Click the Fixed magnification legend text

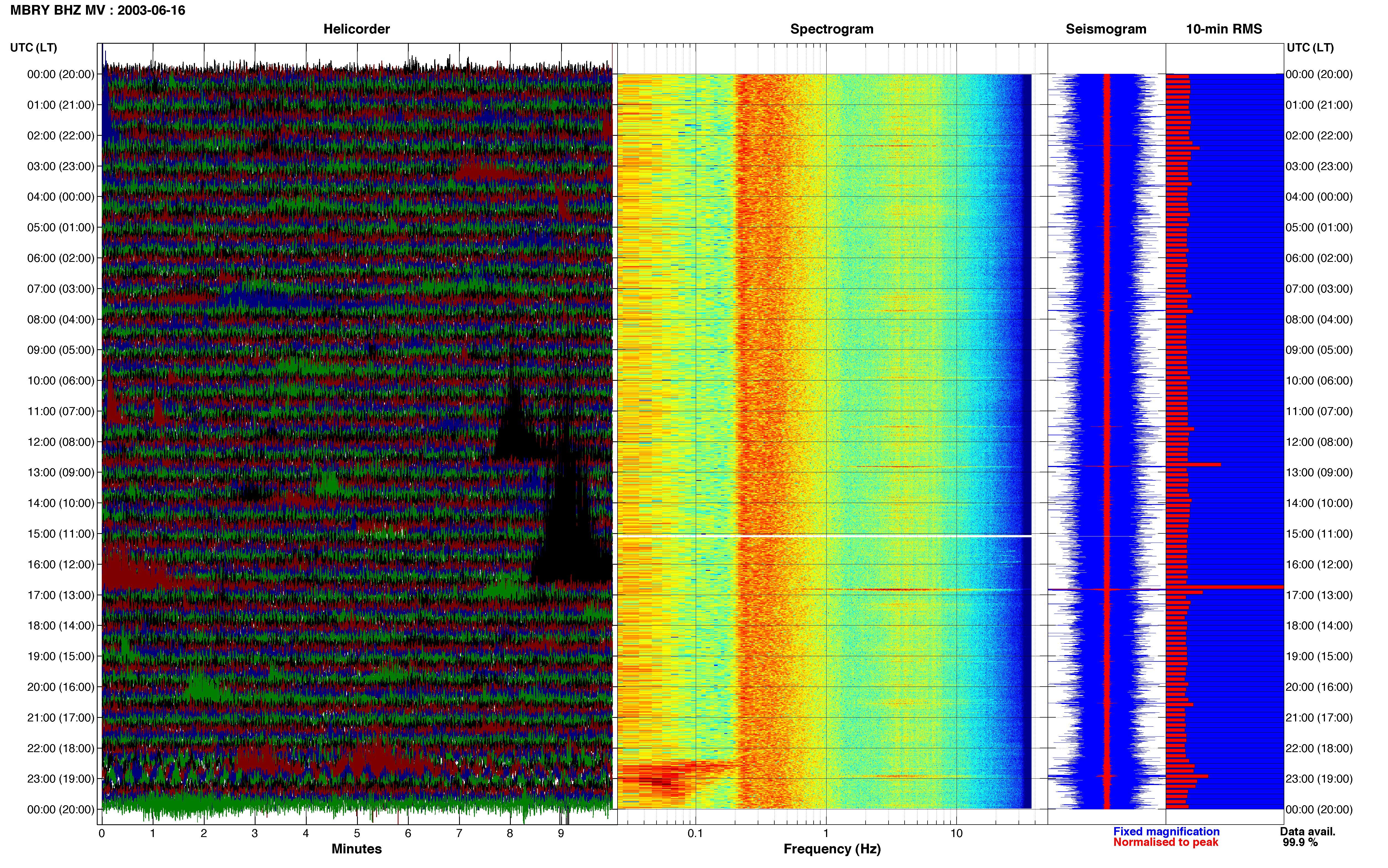[x=1166, y=831]
